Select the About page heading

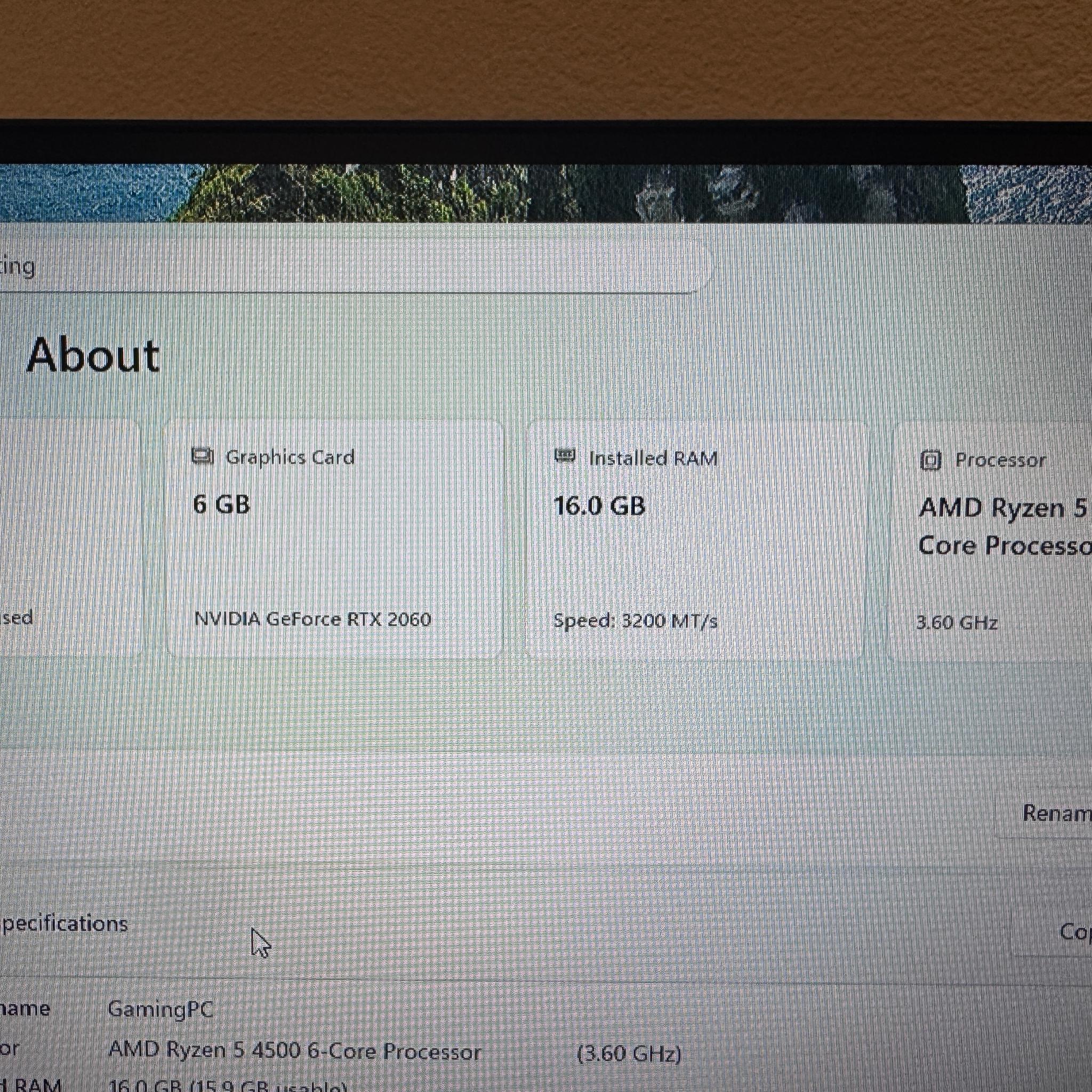click(x=93, y=356)
